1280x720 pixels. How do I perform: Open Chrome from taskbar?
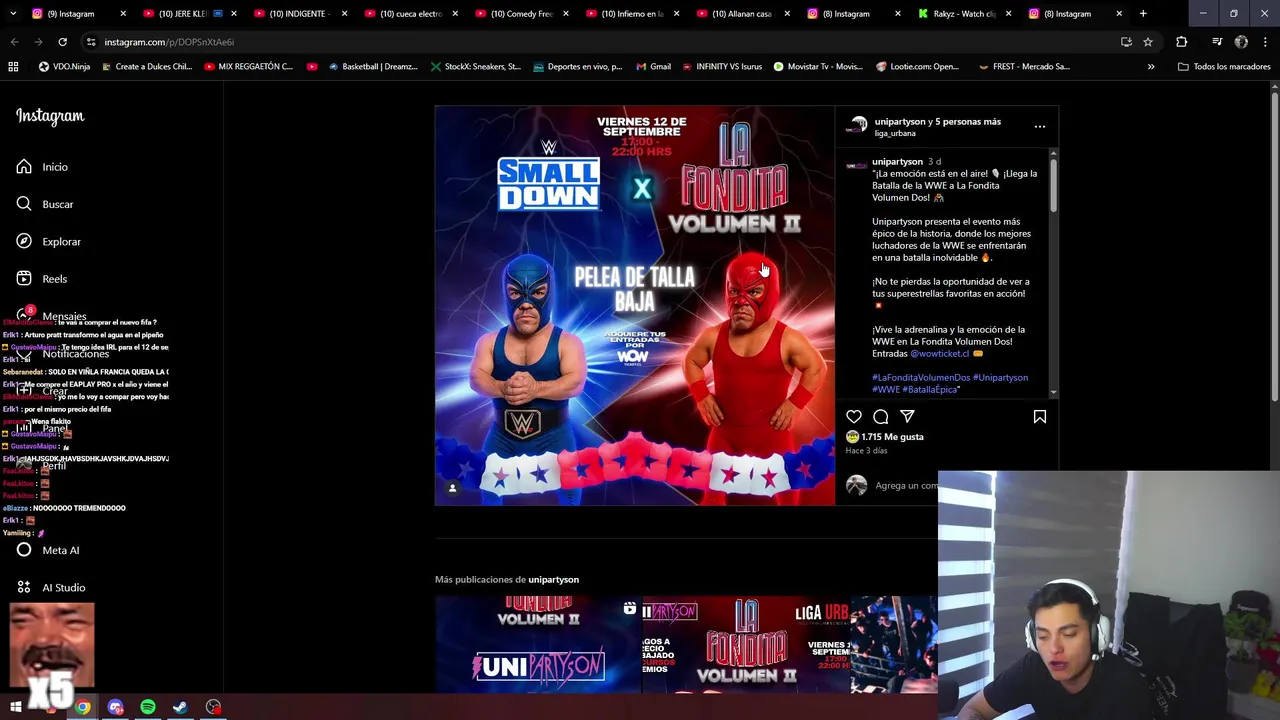83,707
